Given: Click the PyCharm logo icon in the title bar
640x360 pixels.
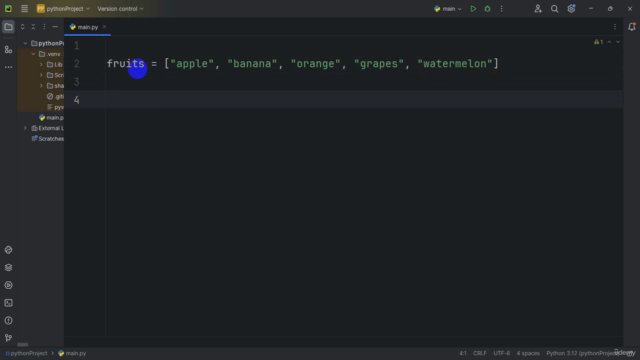Looking at the screenshot, I should tap(8, 9).
